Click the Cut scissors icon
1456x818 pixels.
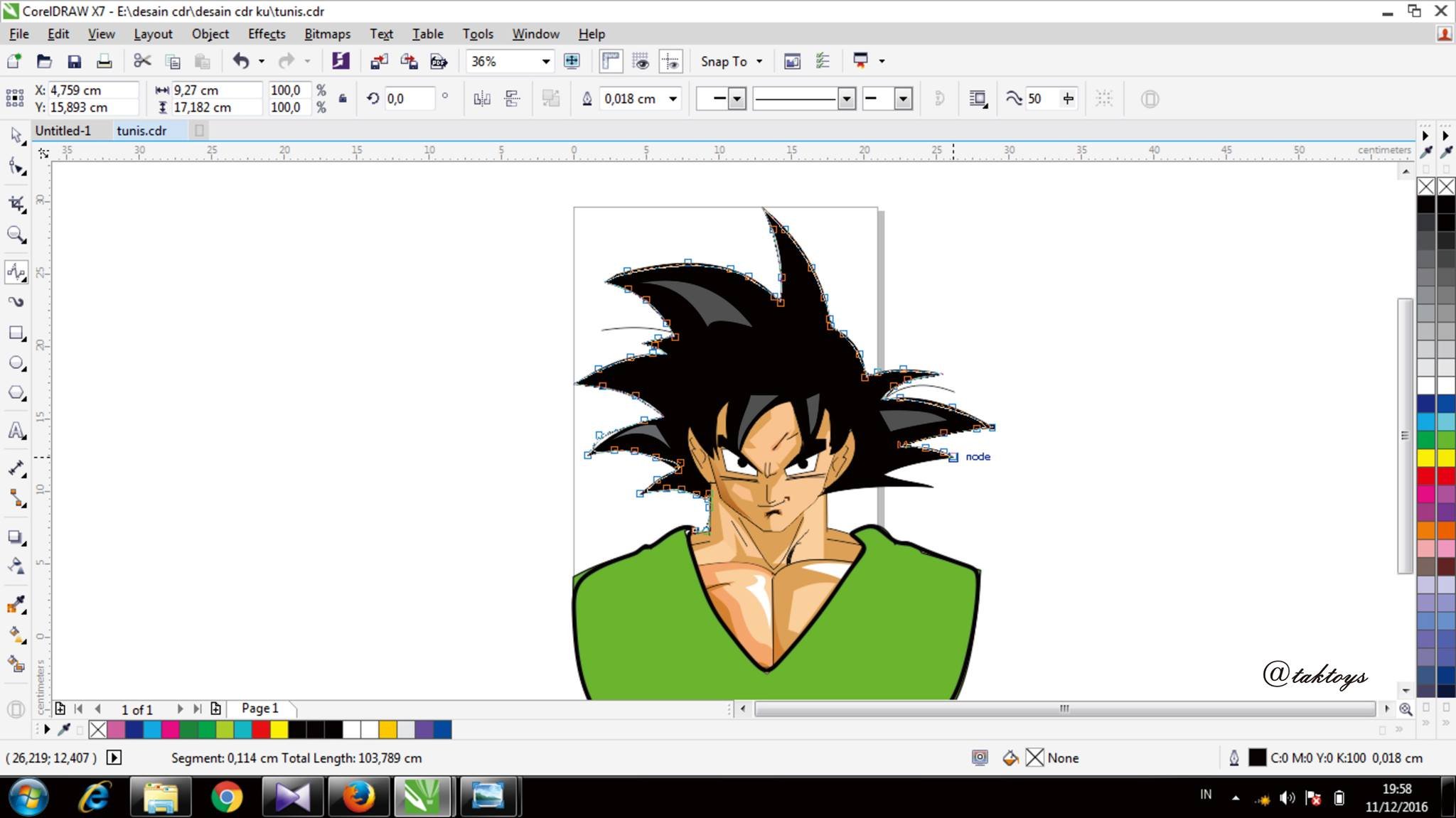pyautogui.click(x=142, y=61)
